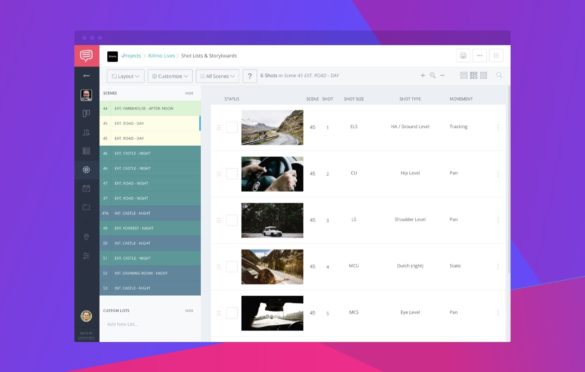This screenshot has height=372, width=585.
Task: Tick the status checkbox for shot 3
Action: (232, 220)
